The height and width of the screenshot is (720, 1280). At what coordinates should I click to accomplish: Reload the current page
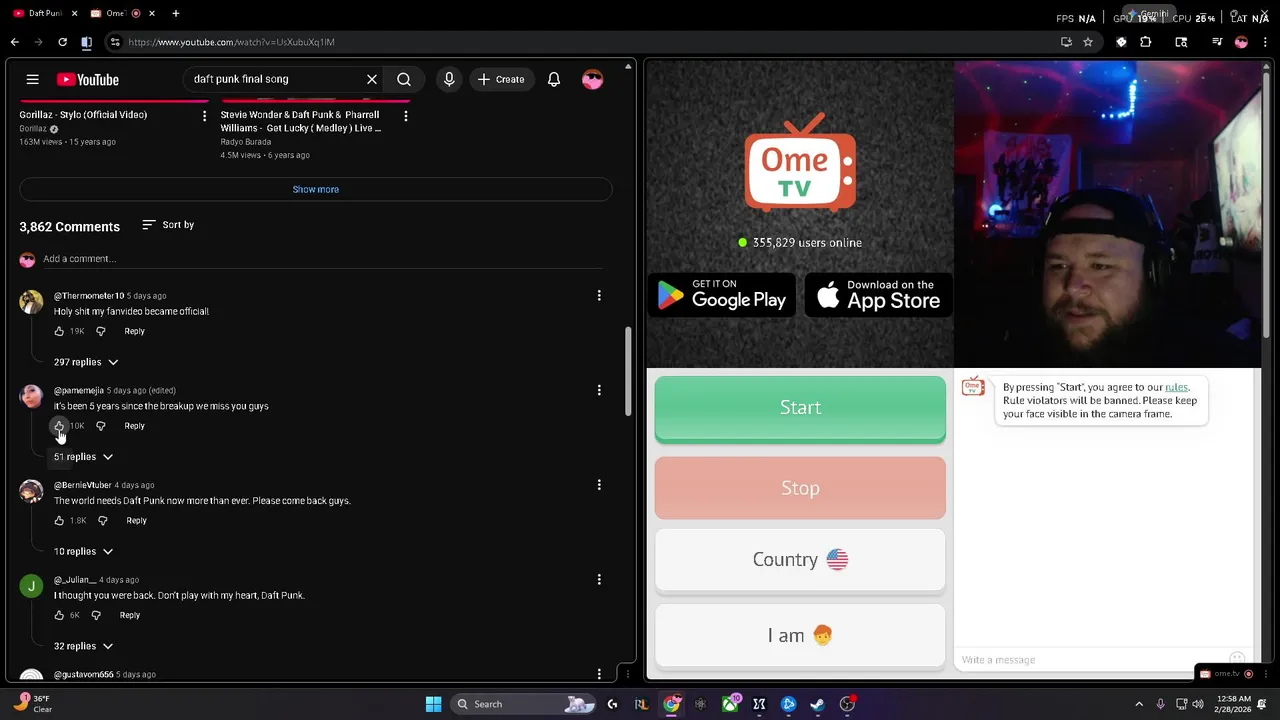pyautogui.click(x=62, y=42)
